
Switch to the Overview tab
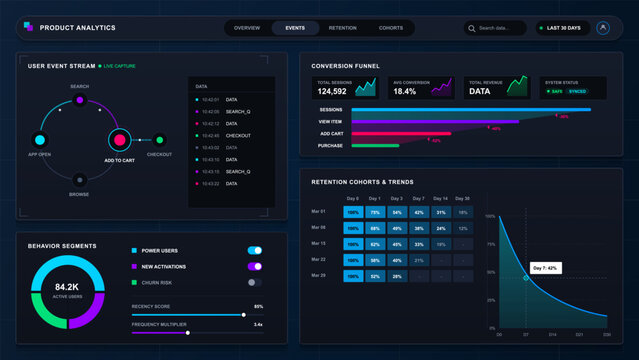[x=247, y=28]
